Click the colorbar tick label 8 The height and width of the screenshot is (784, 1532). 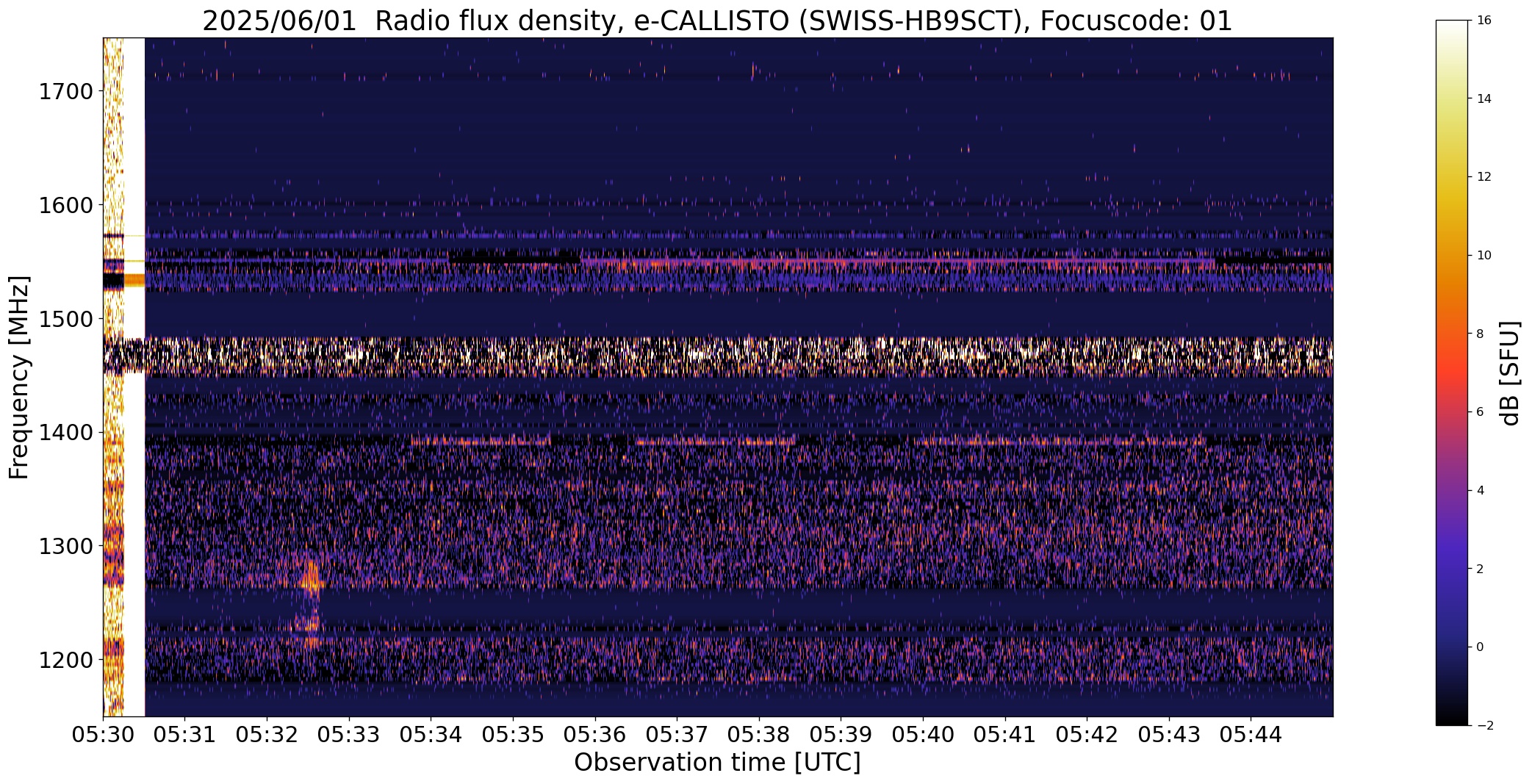click(1480, 334)
